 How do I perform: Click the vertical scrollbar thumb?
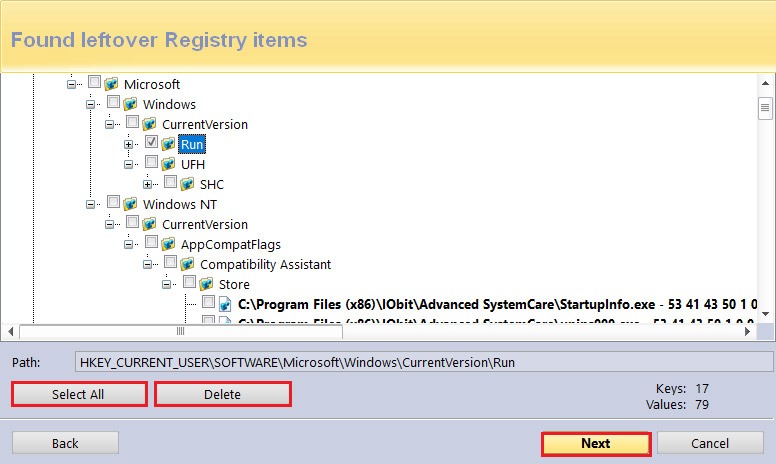(765, 108)
